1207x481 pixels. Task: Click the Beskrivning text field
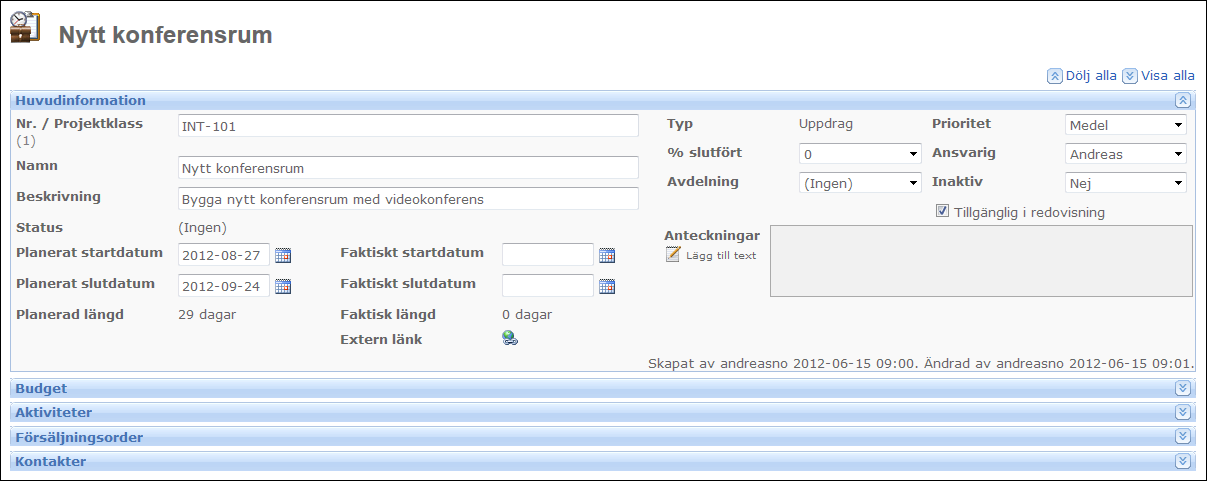pos(408,199)
